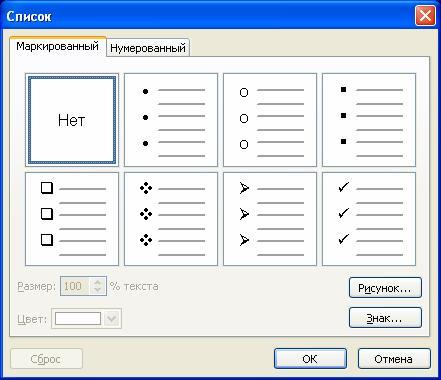Screen dimensions: 441x380
Task: Expand the Цвет color dropdown arrow
Action: point(112,318)
